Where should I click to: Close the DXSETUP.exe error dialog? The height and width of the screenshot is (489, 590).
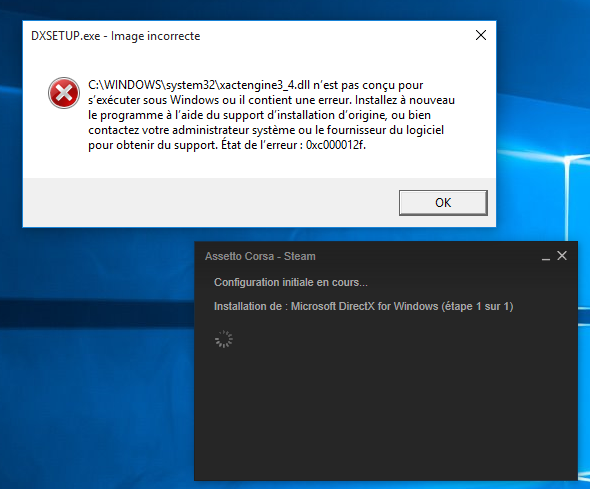(481, 35)
